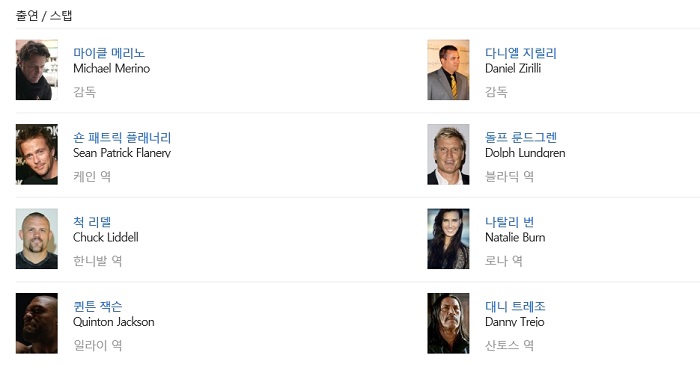View Natalie Burn's photo

(x=448, y=238)
